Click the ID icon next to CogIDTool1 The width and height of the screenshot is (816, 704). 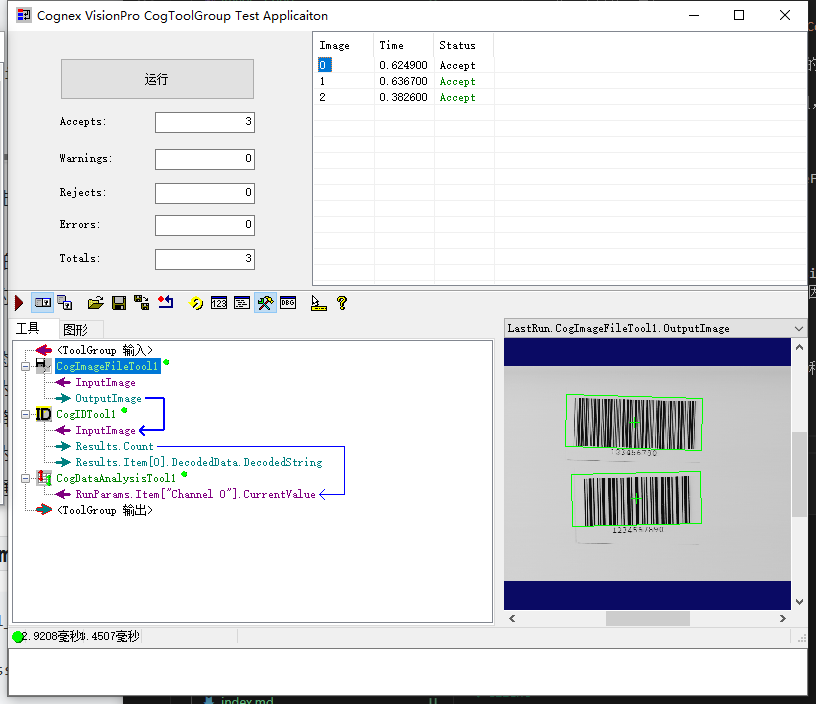(x=43, y=414)
